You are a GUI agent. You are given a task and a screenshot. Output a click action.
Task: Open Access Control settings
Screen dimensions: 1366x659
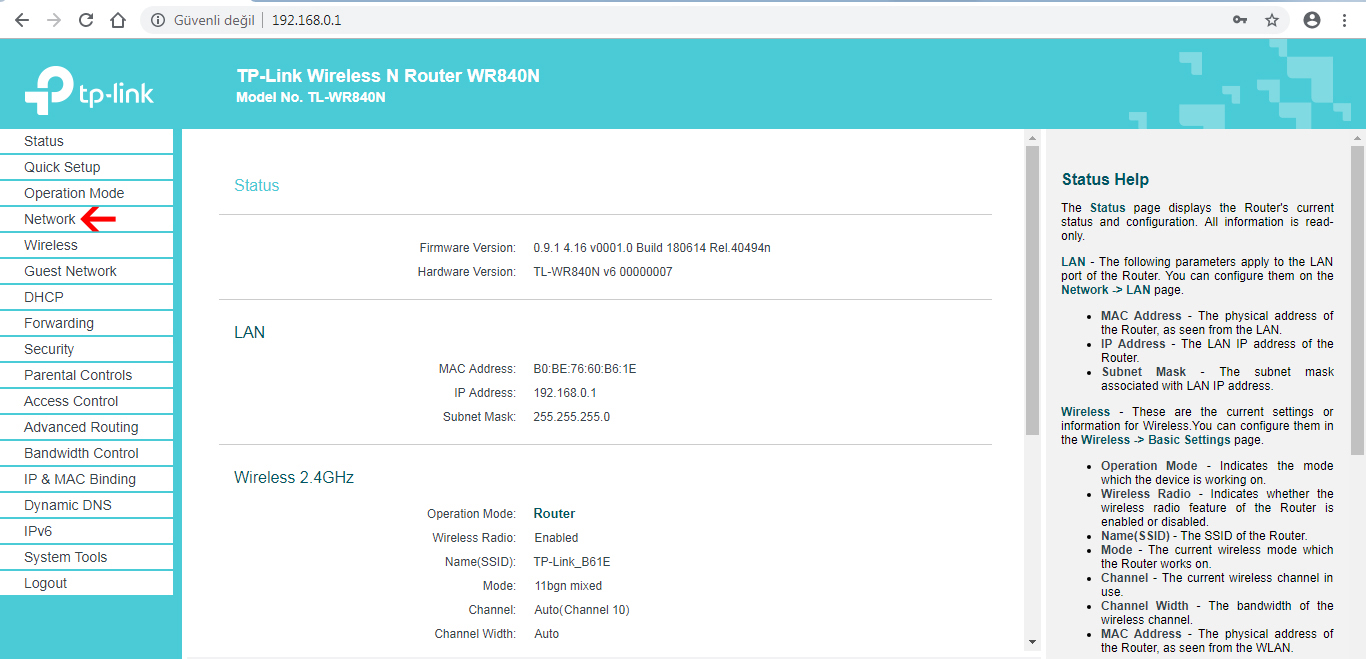(87, 401)
